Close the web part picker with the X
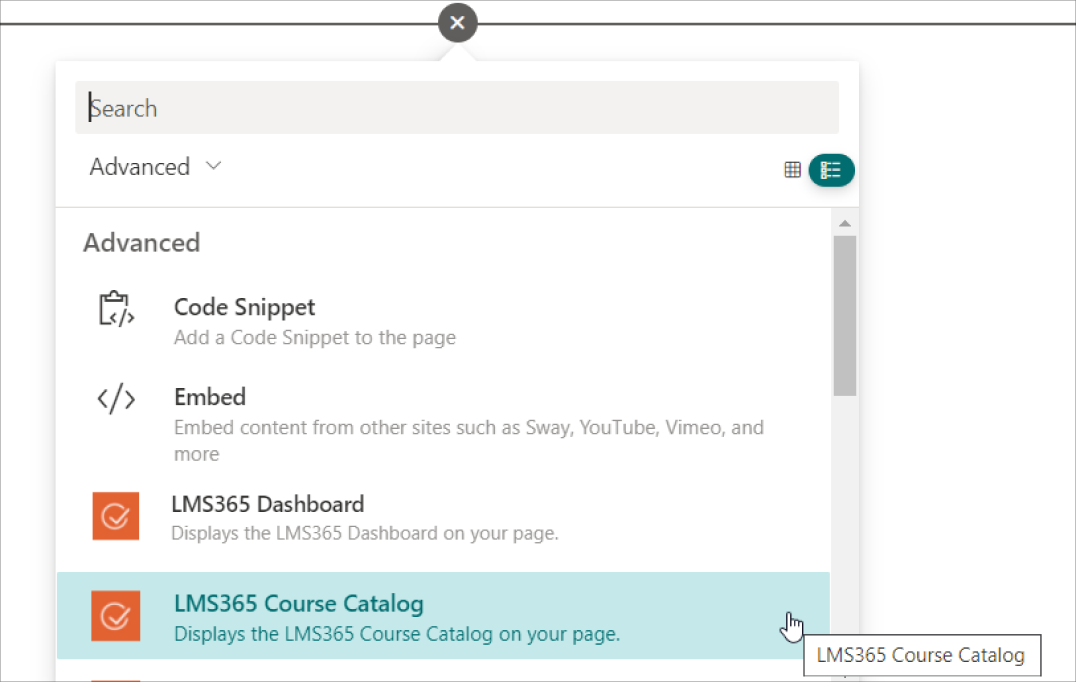The height and width of the screenshot is (682, 1076). [x=457, y=23]
